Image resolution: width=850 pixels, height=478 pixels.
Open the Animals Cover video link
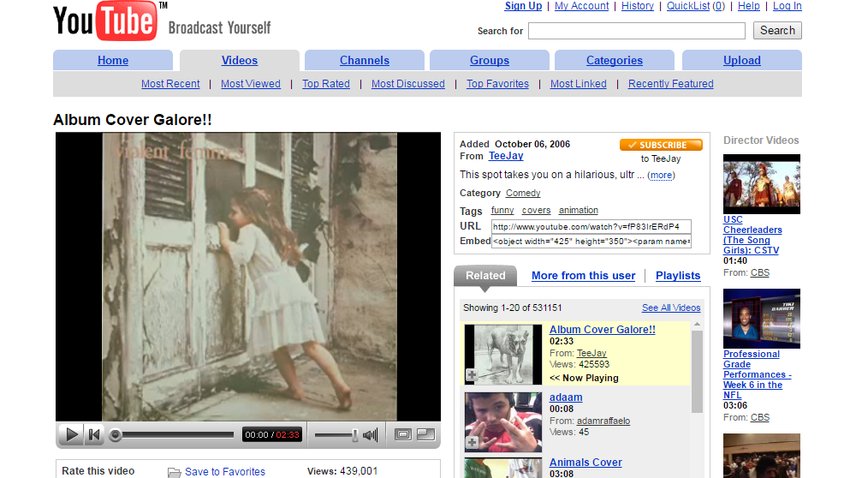(585, 463)
